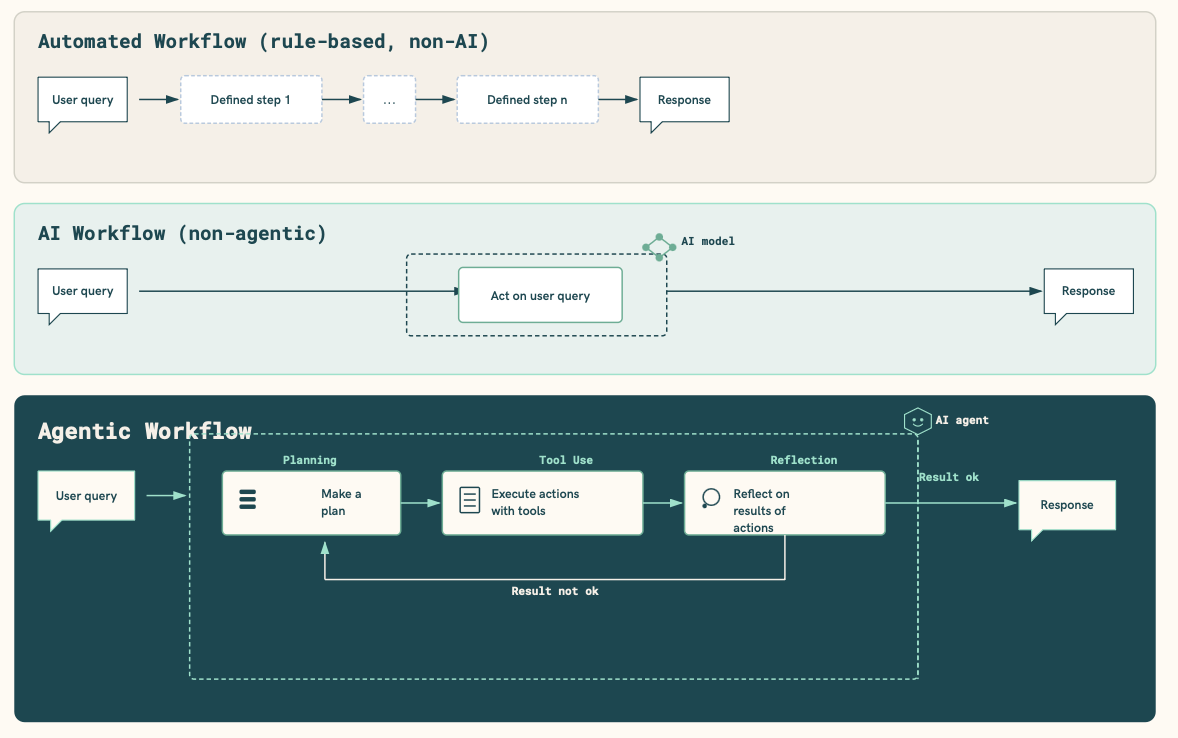Click the Result not ok label
This screenshot has width=1178, height=738.
pos(555,591)
